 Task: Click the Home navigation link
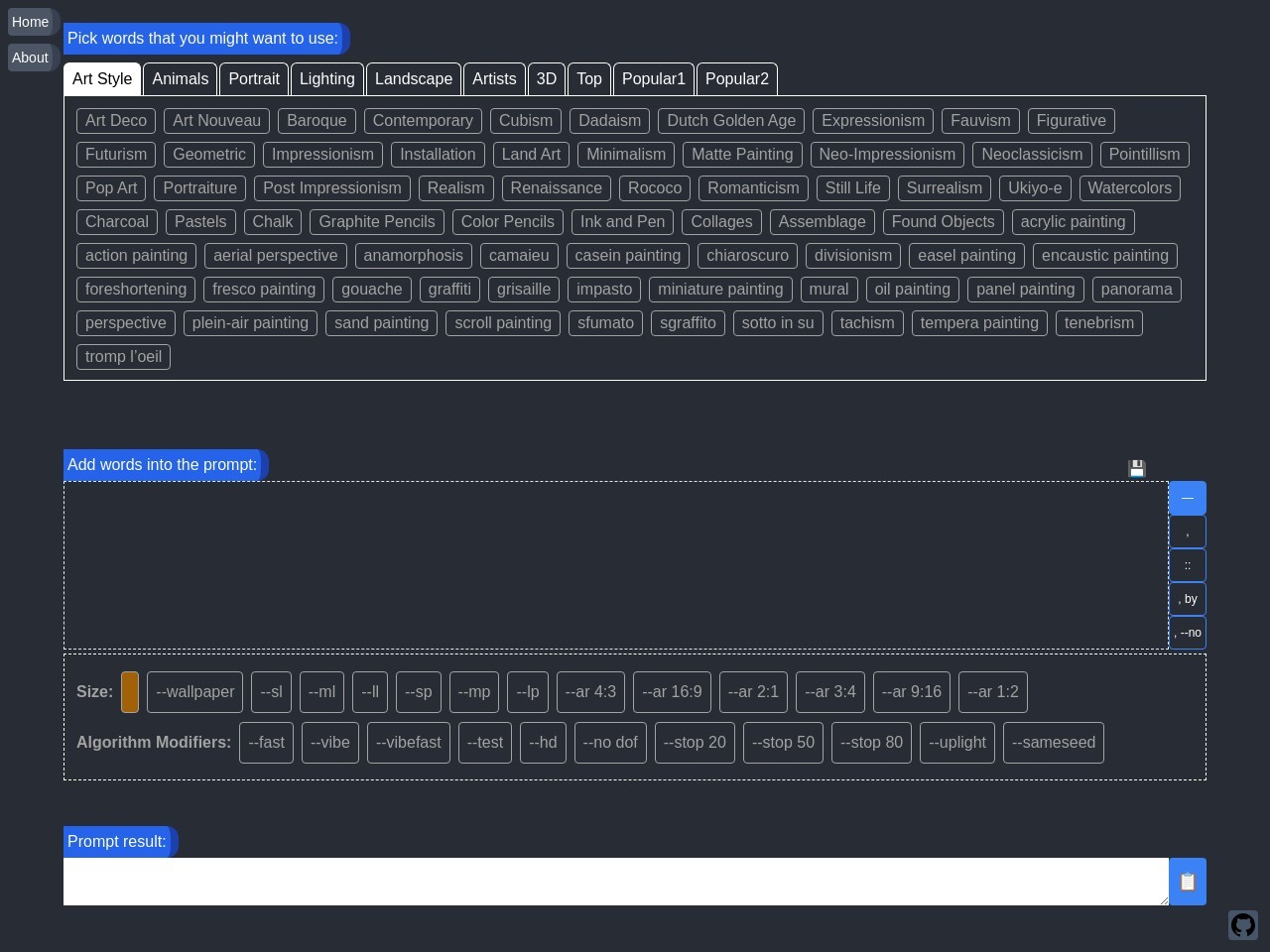[x=30, y=22]
